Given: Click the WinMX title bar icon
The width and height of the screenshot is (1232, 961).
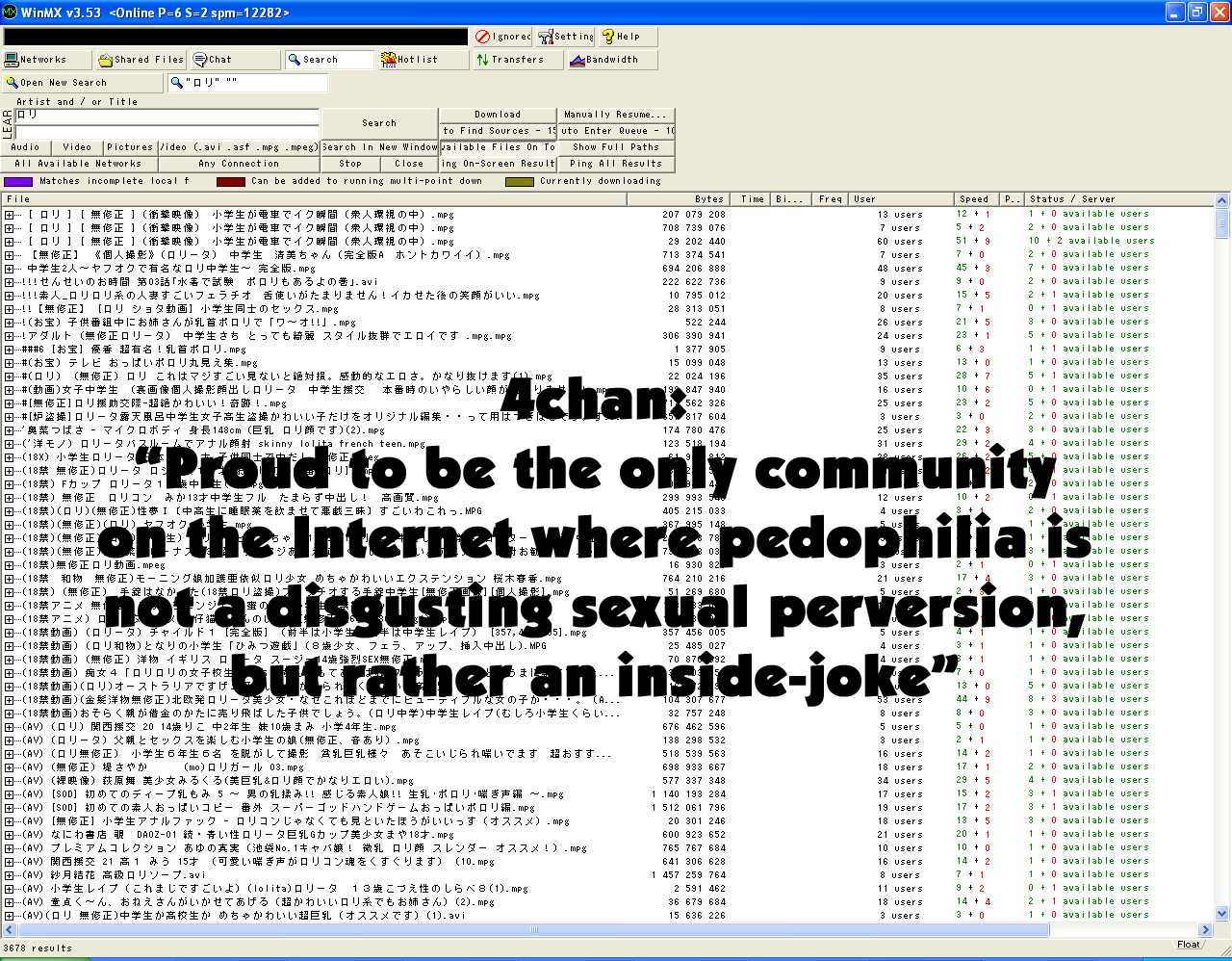Looking at the screenshot, I should (11, 12).
